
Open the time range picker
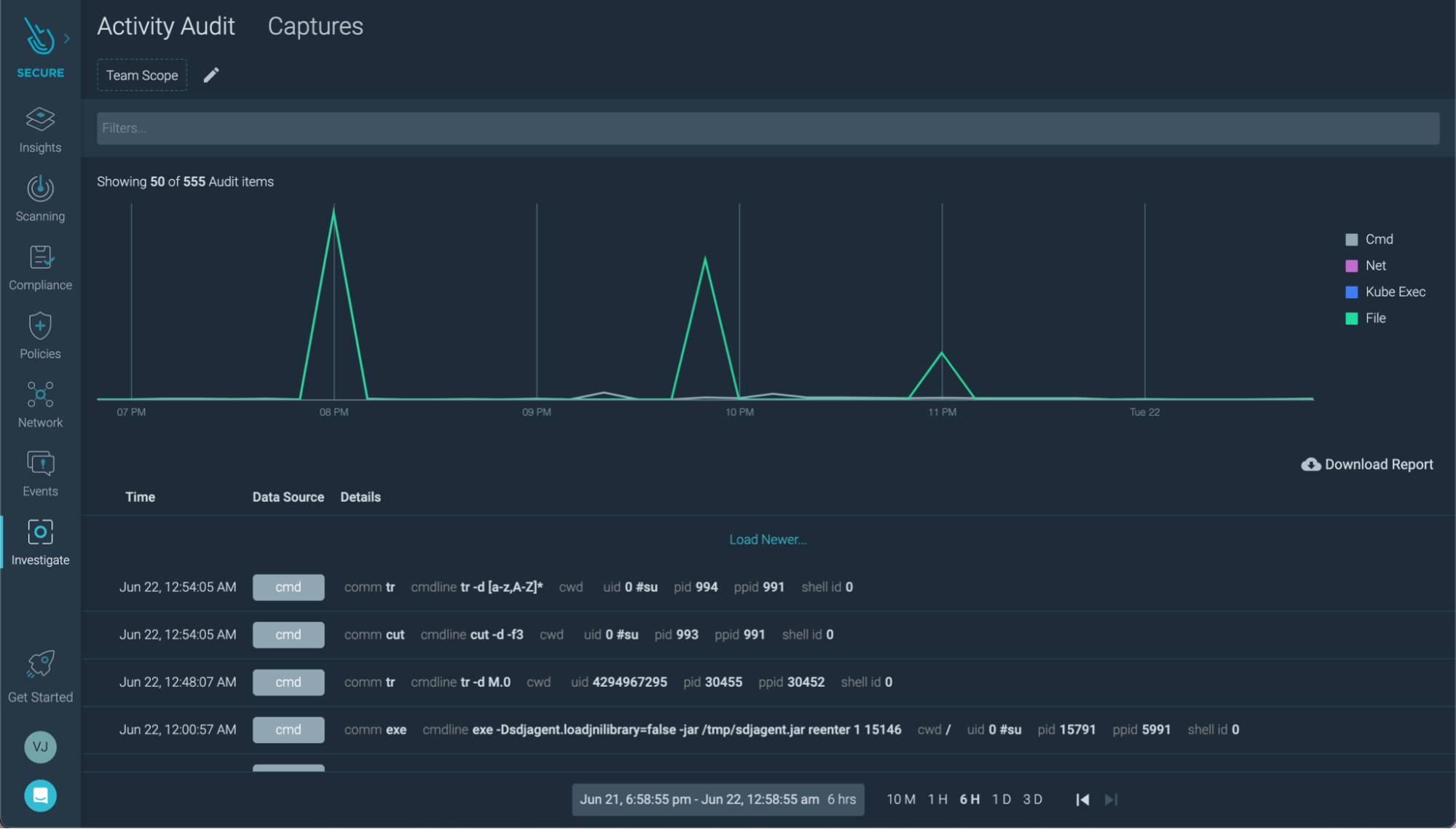point(717,799)
